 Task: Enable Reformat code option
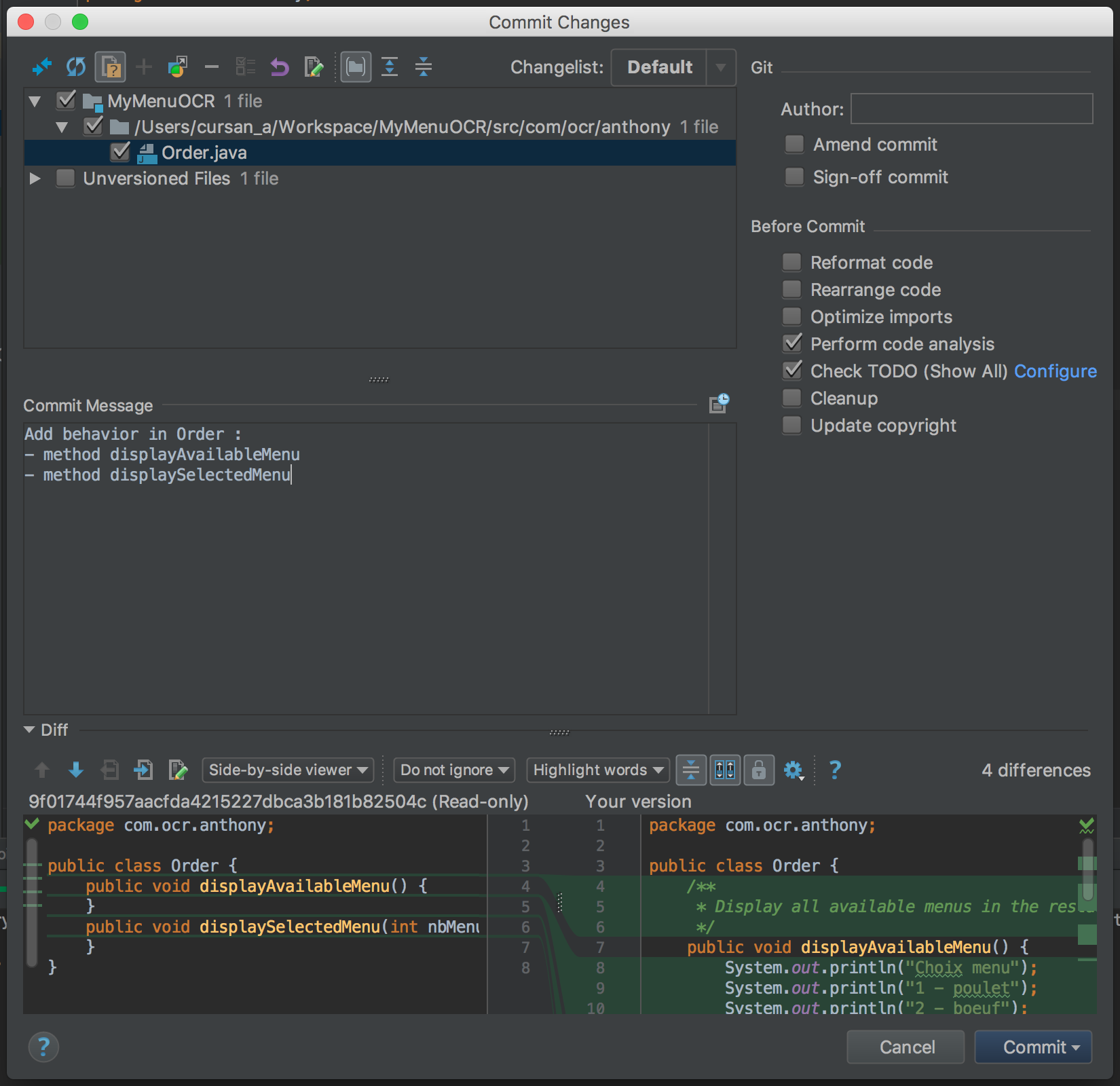791,262
